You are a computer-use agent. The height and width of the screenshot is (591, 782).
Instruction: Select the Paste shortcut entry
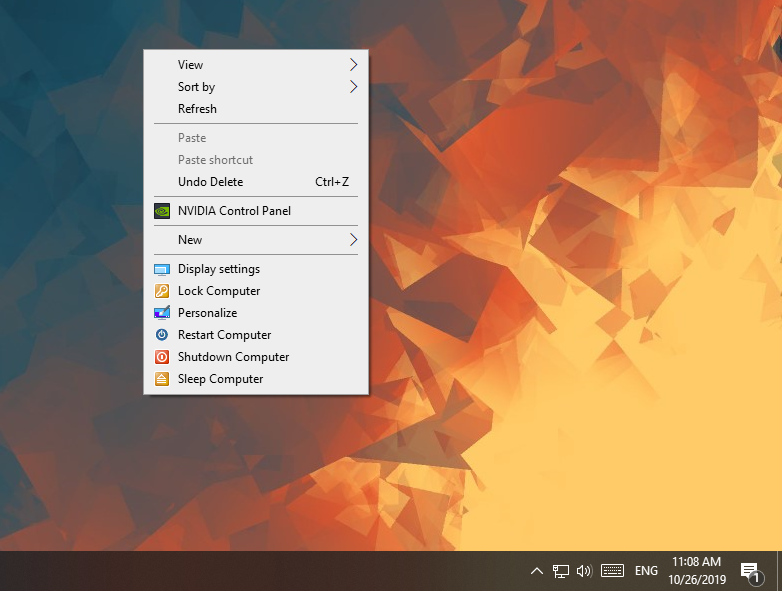256,160
